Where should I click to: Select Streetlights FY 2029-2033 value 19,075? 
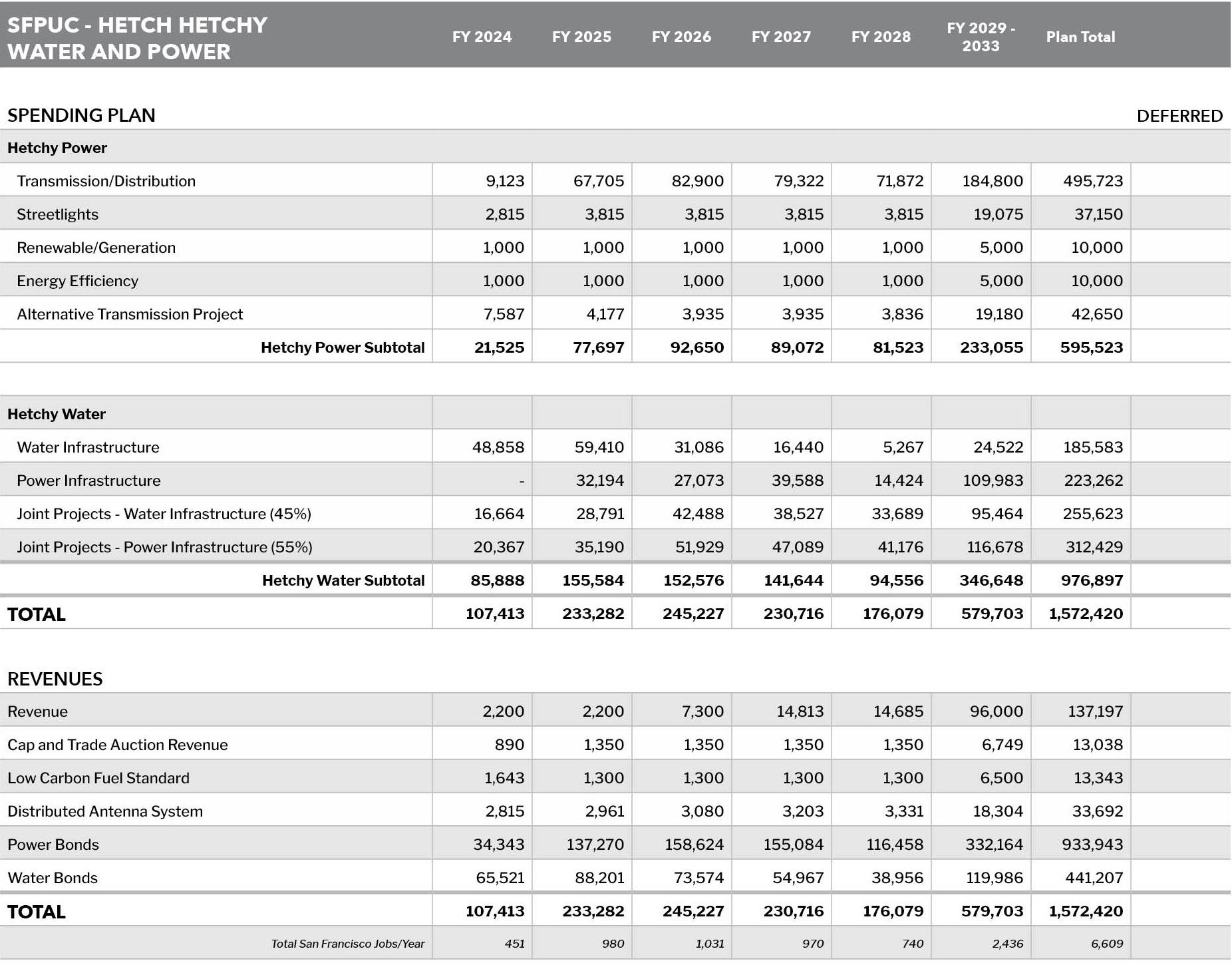[997, 214]
